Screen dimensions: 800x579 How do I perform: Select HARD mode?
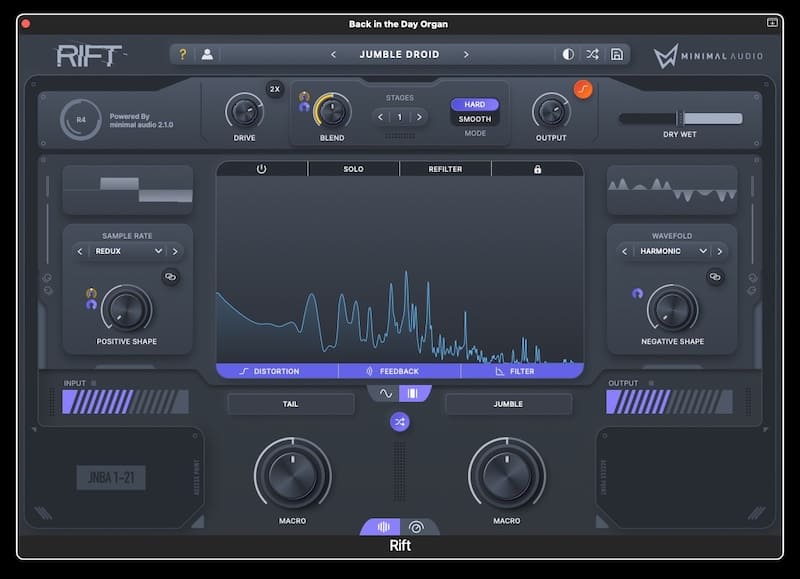(474, 104)
